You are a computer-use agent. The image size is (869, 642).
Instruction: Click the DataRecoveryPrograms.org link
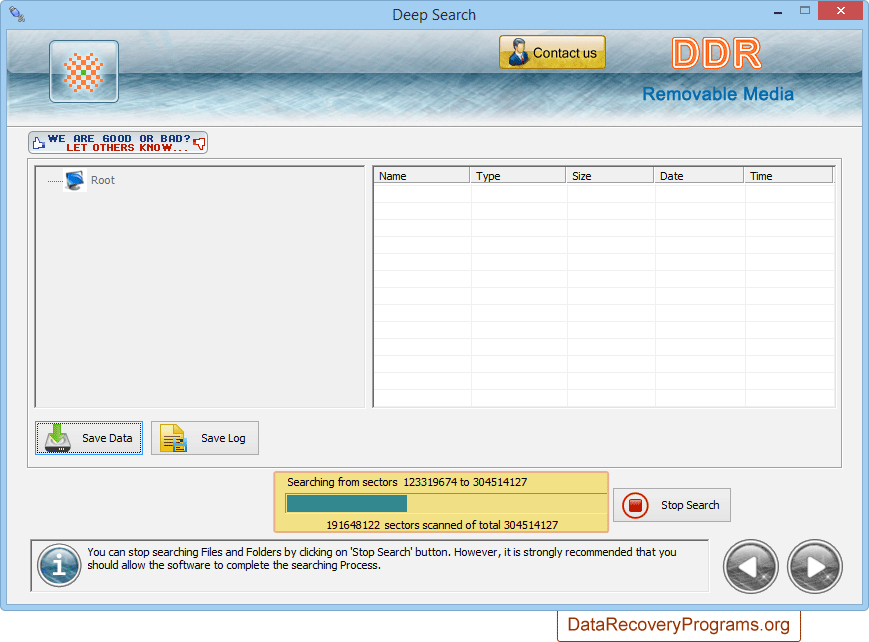678,625
